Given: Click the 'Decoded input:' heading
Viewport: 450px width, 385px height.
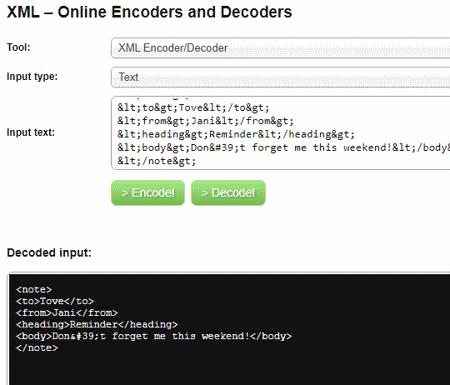Looking at the screenshot, I should coord(49,253).
